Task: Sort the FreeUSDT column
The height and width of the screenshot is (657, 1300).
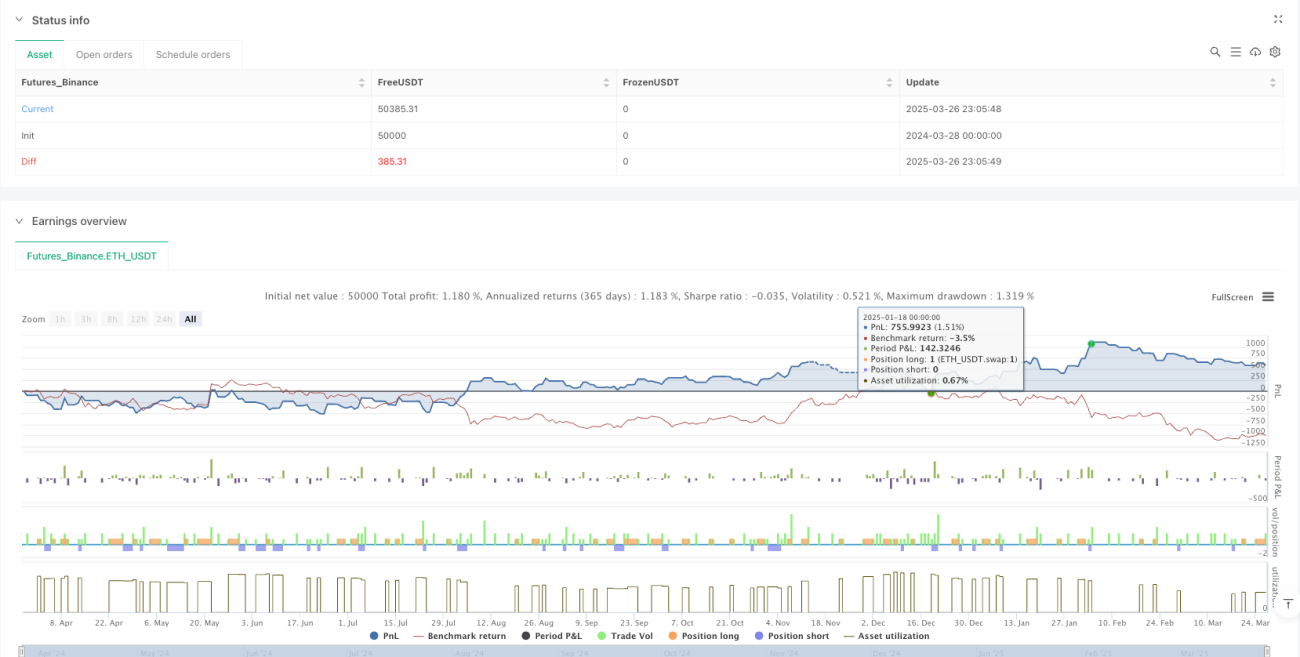Action: click(x=606, y=82)
